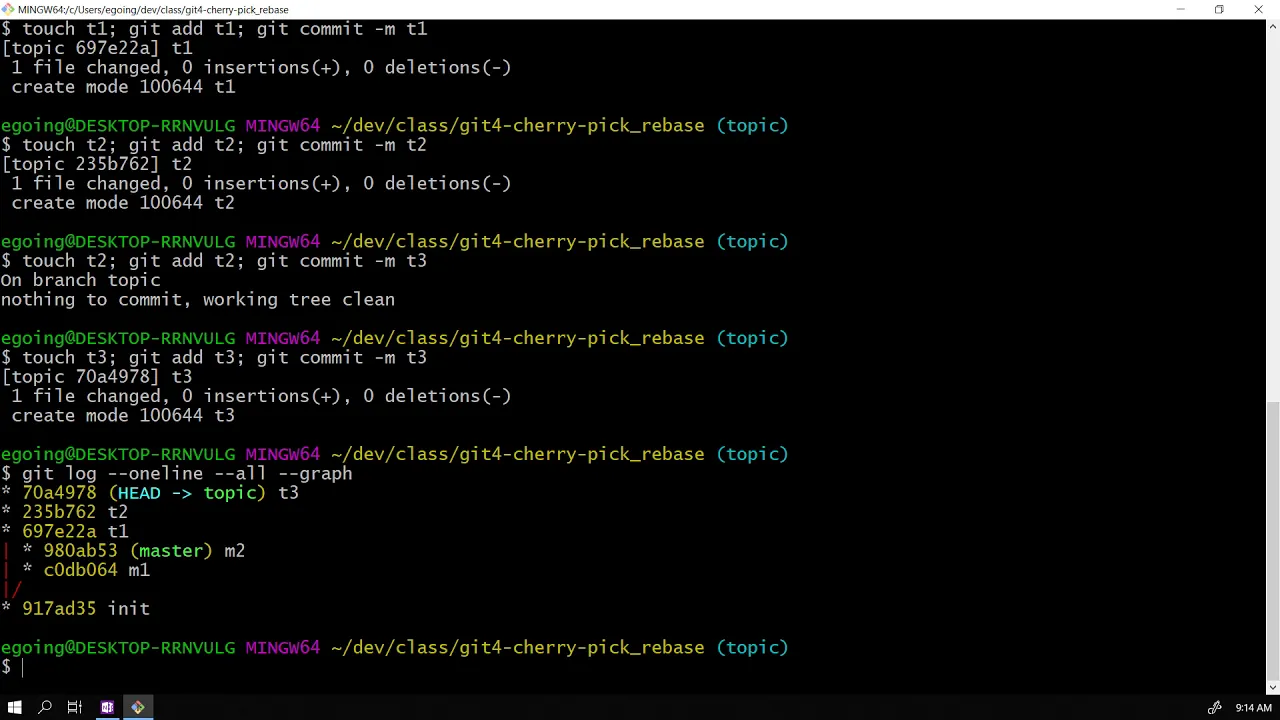Image resolution: width=1280 pixels, height=720 pixels.
Task: Click commit hash 980ab53 in git log
Action: coord(80,551)
